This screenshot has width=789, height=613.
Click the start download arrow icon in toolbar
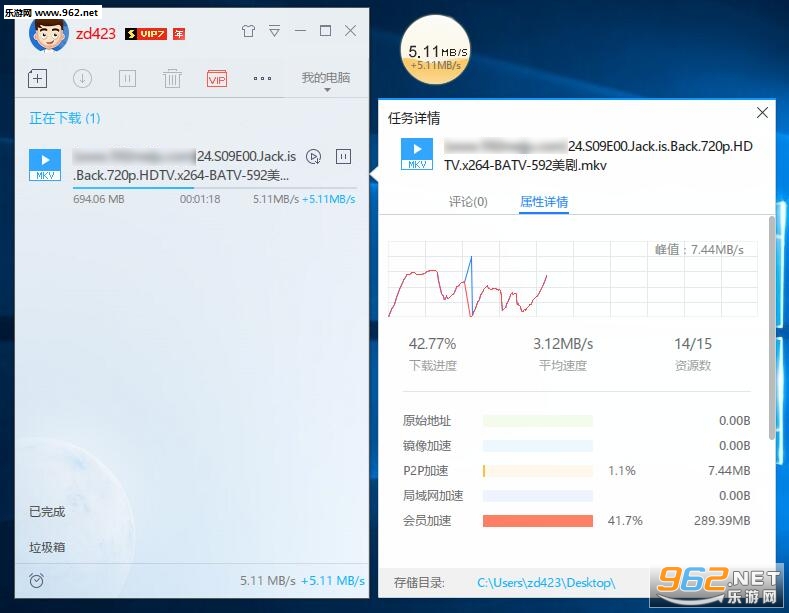[x=82, y=79]
